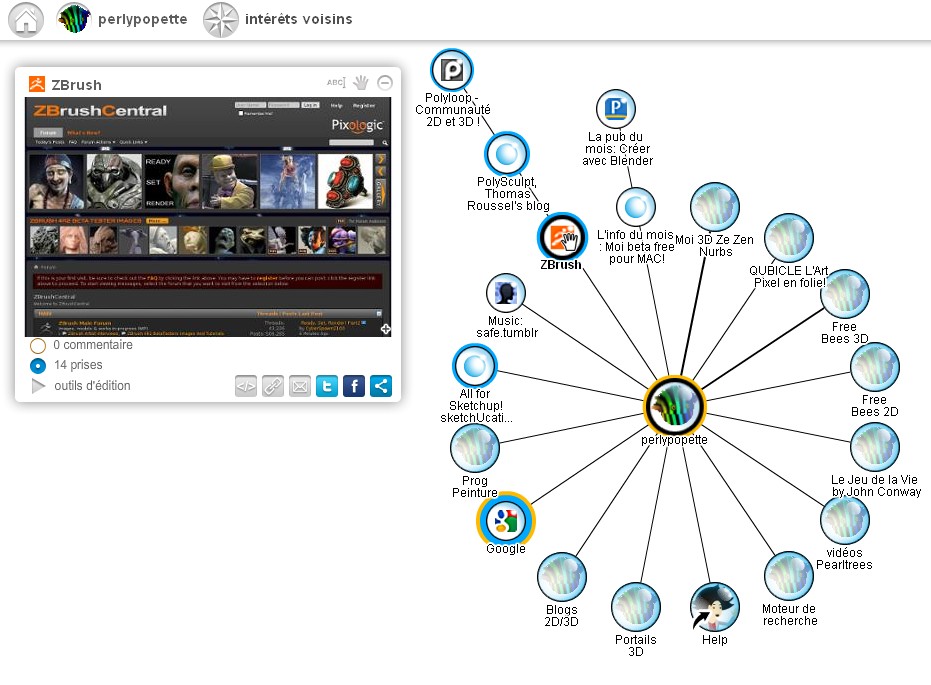The image size is (931, 685).
Task: Open the Blogs 2D/3D pearltree
Action: tap(562, 577)
